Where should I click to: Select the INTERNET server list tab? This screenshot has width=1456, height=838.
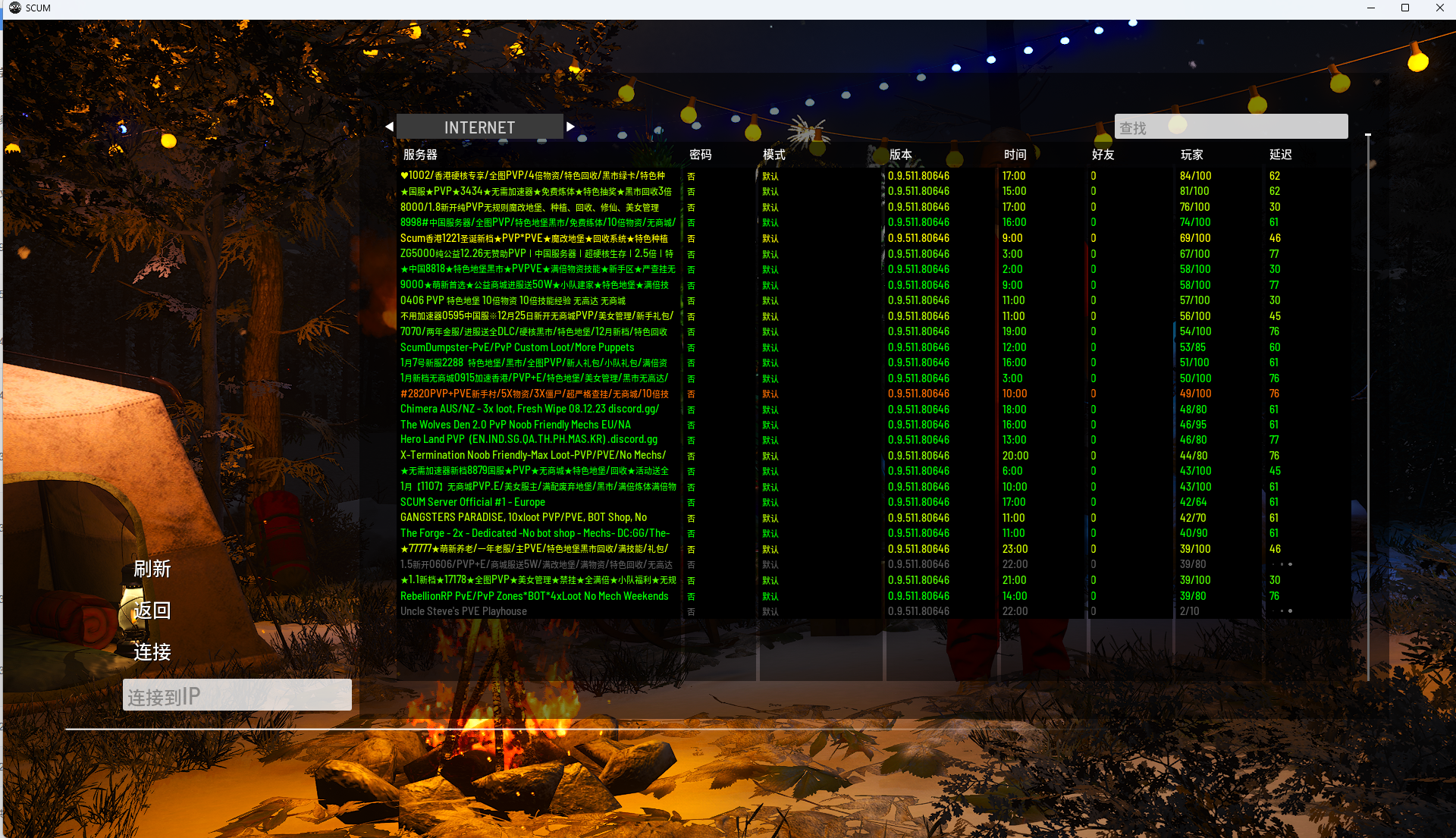click(479, 127)
